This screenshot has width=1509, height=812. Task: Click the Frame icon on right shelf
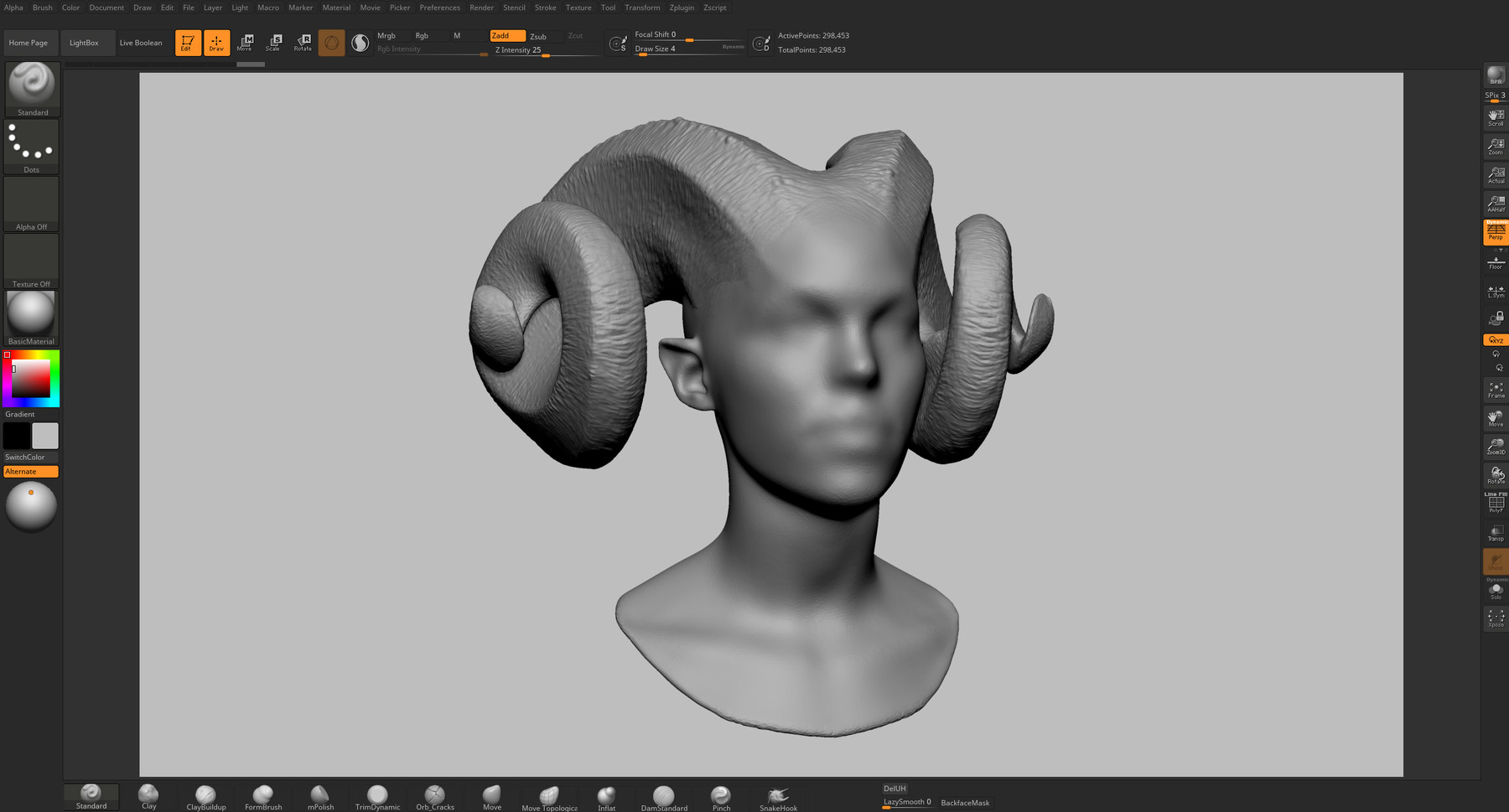click(1496, 390)
